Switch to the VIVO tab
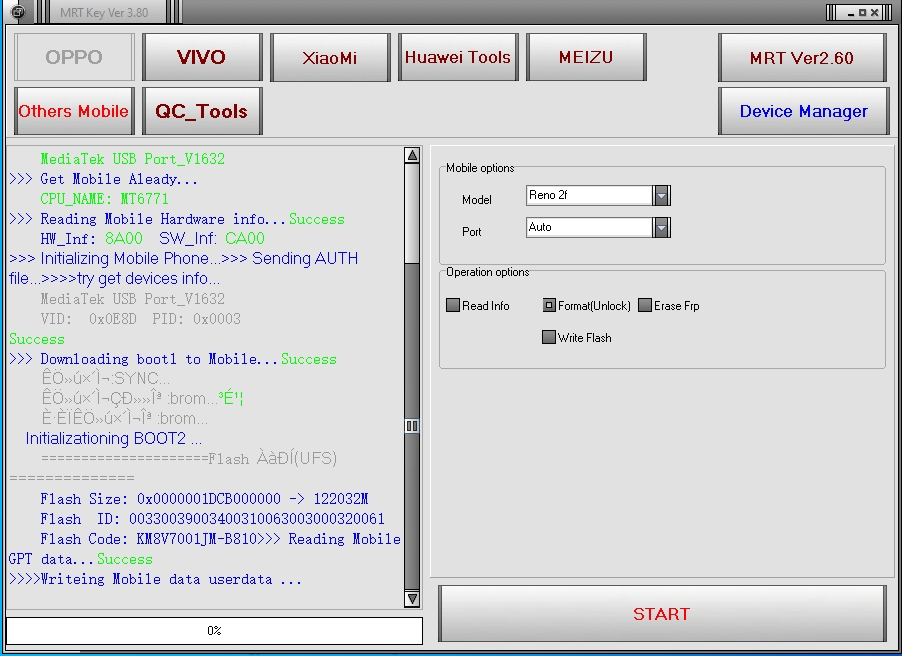Screen dimensions: 902x656 202,57
